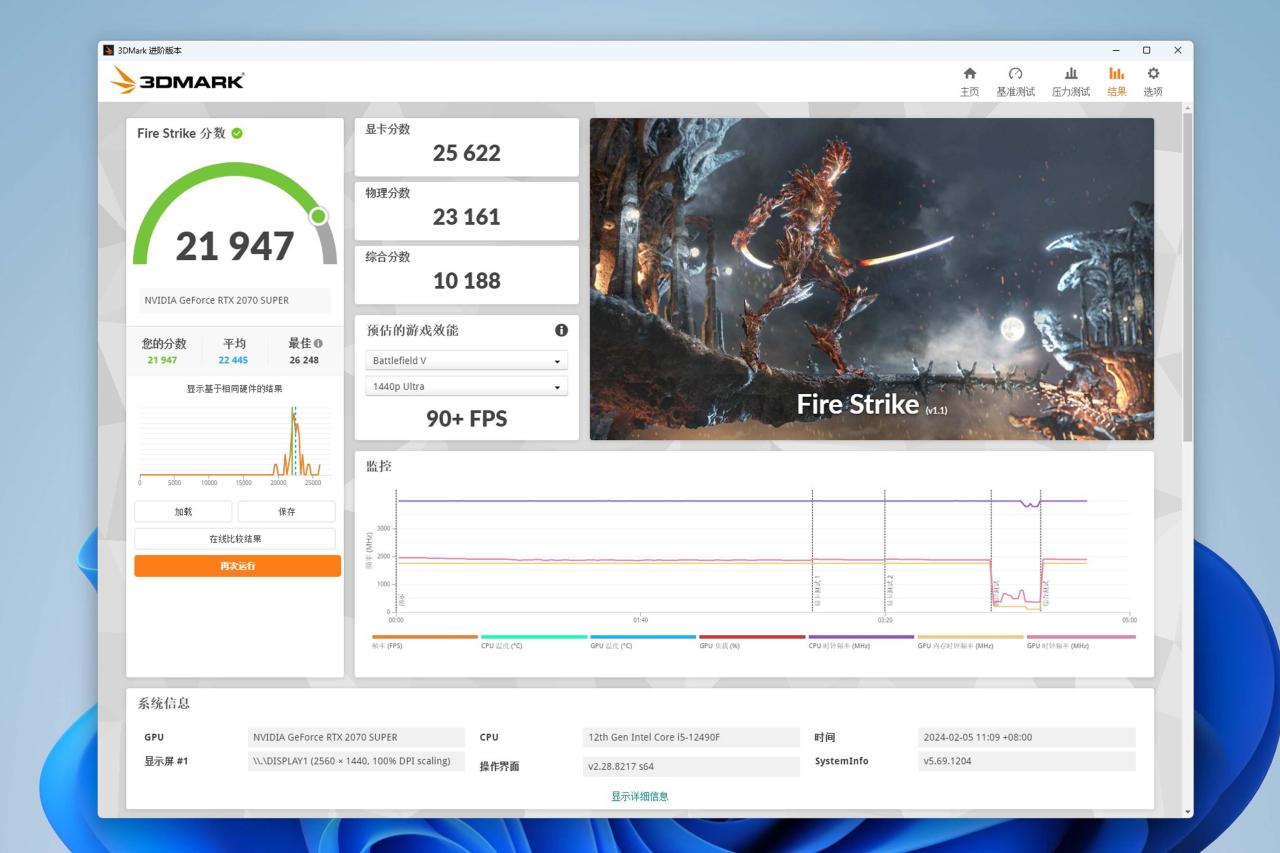Open the 主页 home icon
1280x853 pixels.
point(969,81)
